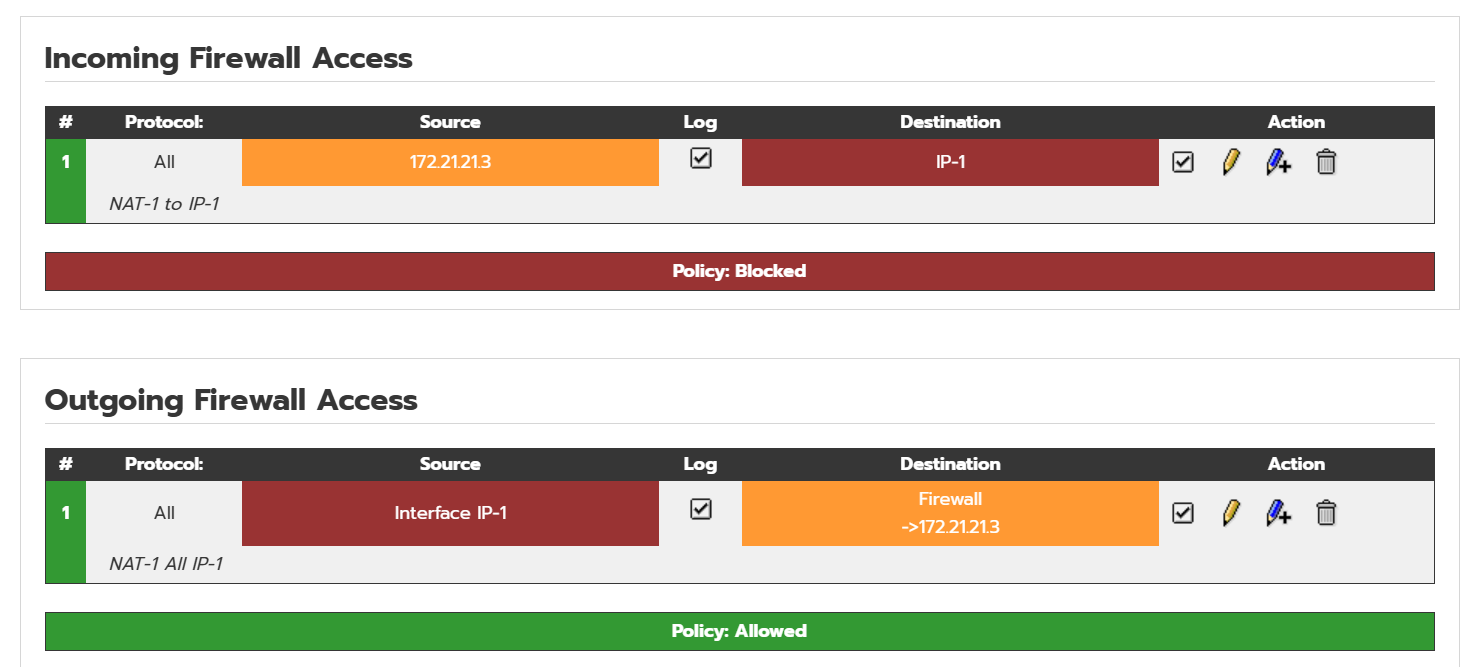
Task: Click outgoing rule green number 1 cell
Action: pos(66,532)
